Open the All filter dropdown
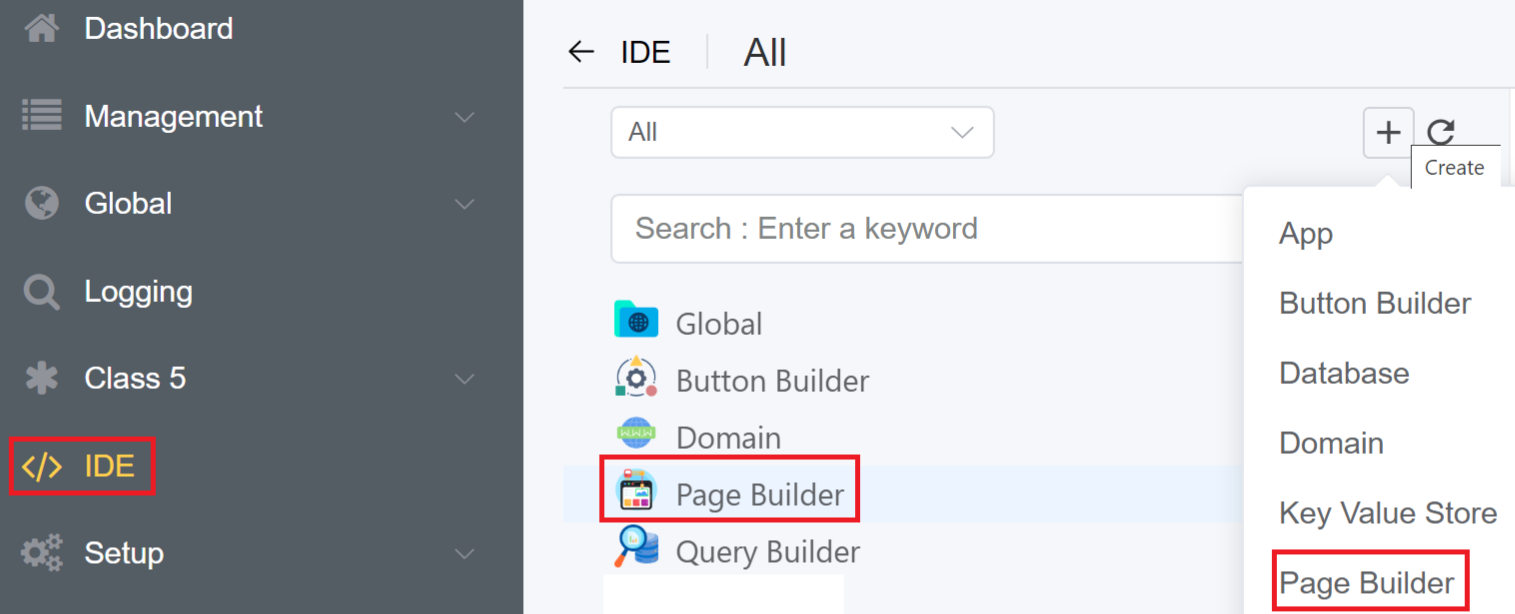This screenshot has height=614, width=1515. pyautogui.click(x=802, y=133)
